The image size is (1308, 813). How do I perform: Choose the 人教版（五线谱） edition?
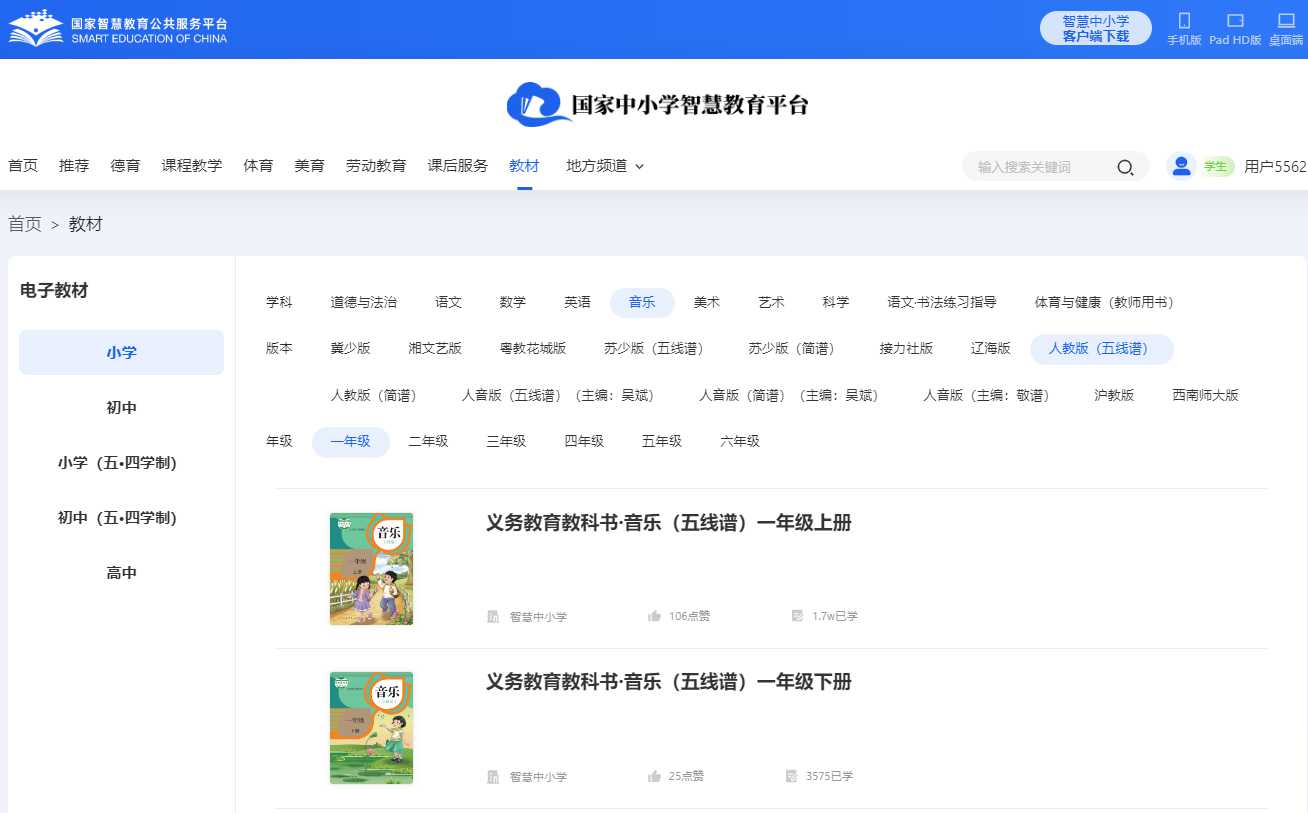tap(1102, 349)
